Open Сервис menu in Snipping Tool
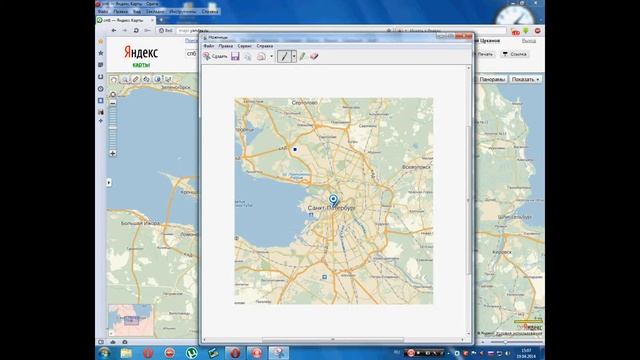This screenshot has width=640, height=360. point(245,46)
